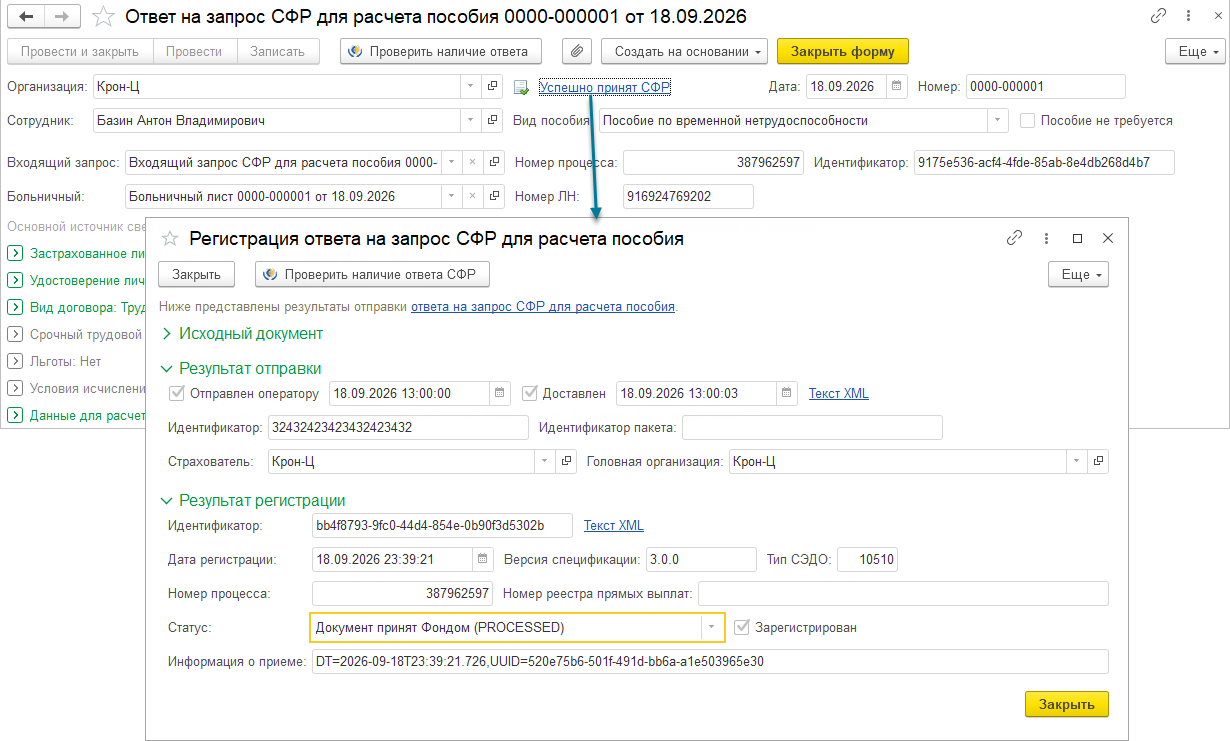
Task: Expand Исходный документ section
Action: pyautogui.click(x=241, y=333)
